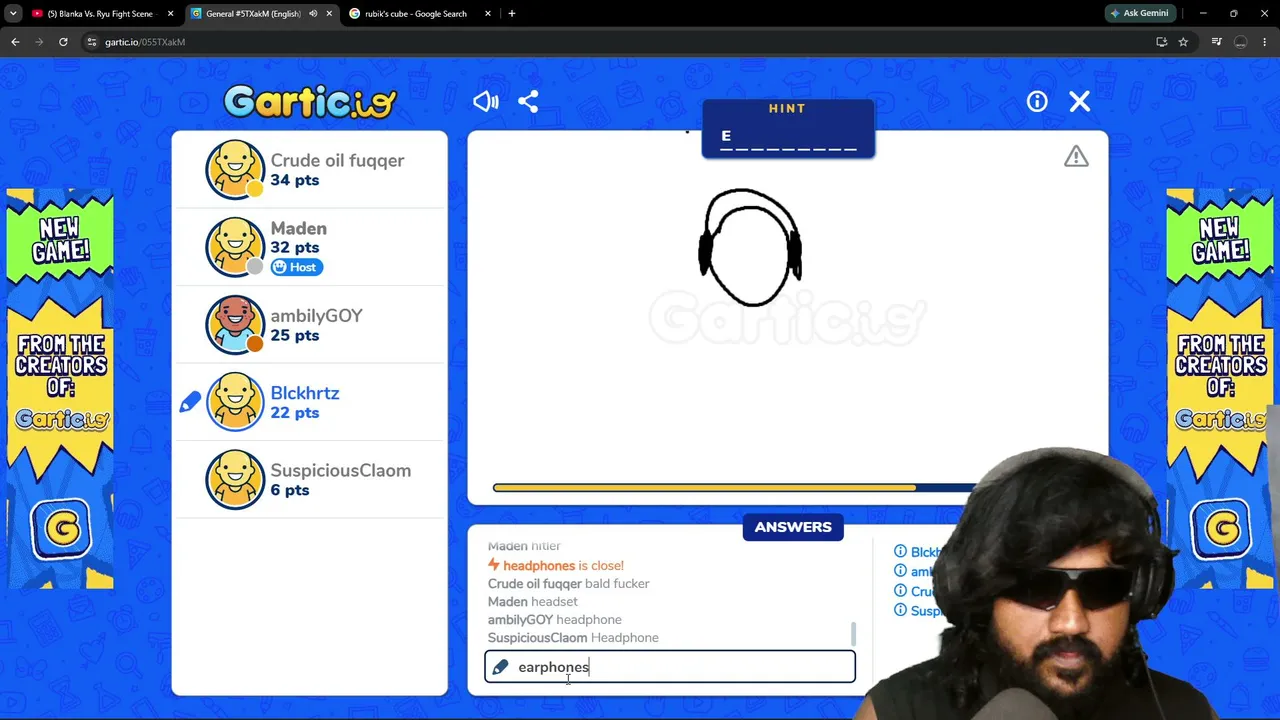Open the left New Game ad banner

pyautogui.click(x=60, y=389)
